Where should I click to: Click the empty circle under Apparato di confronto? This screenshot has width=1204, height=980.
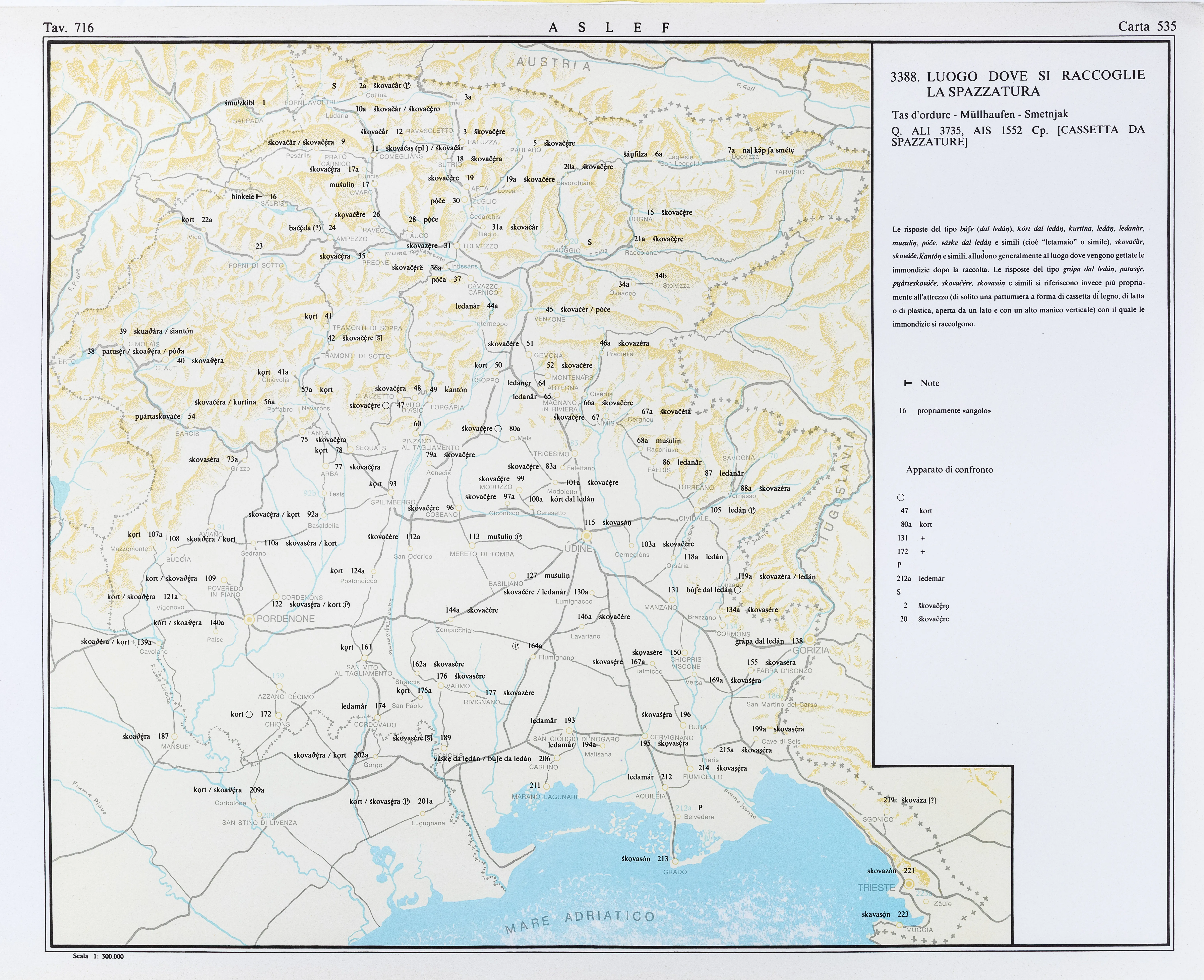point(901,497)
